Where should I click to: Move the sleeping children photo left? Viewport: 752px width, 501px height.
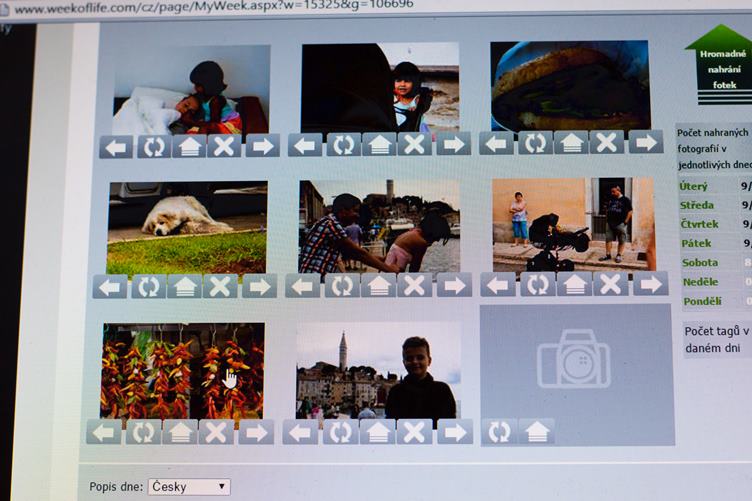[116, 147]
